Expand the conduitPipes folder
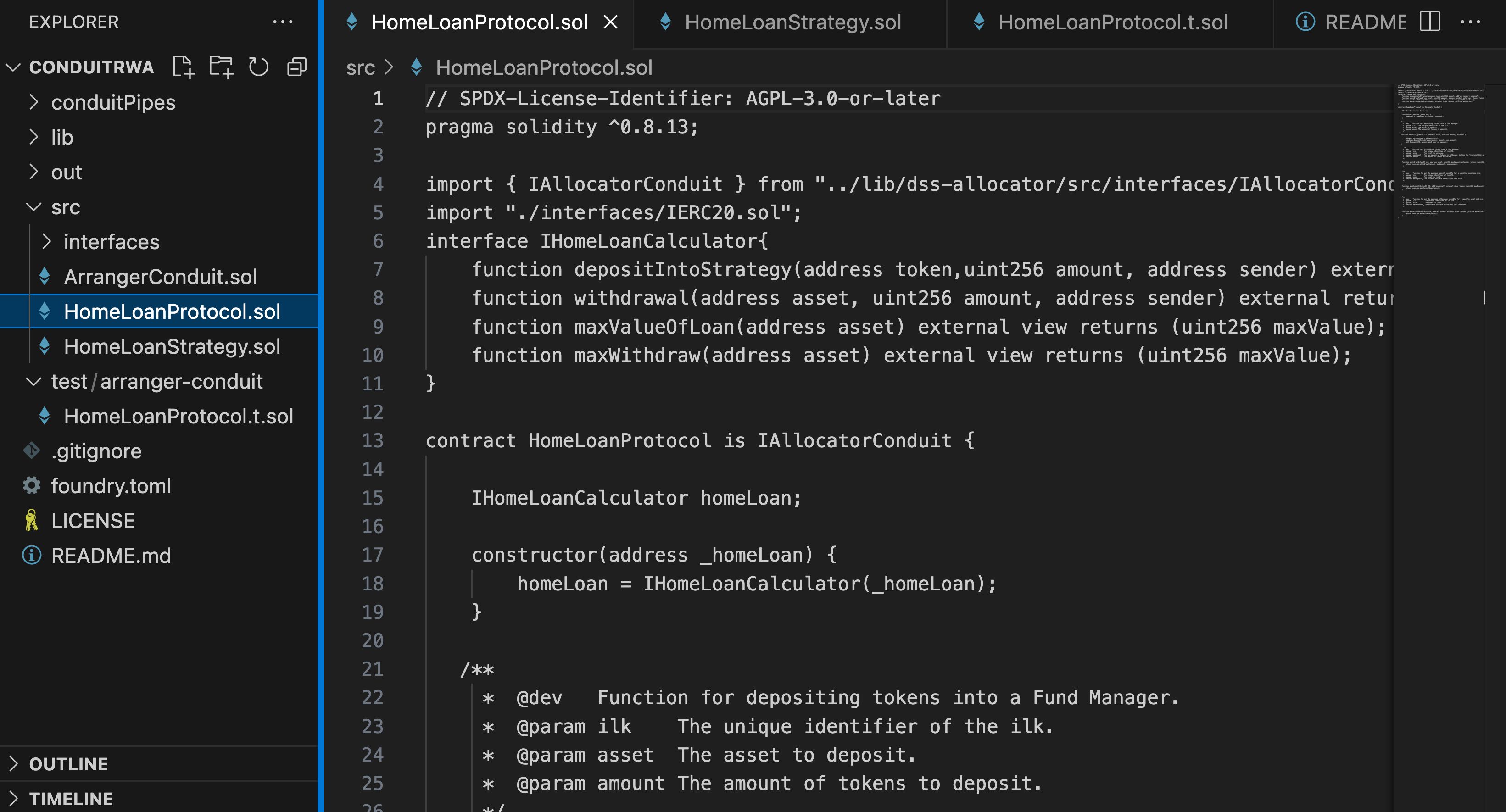The width and height of the screenshot is (1506, 812). click(x=33, y=102)
